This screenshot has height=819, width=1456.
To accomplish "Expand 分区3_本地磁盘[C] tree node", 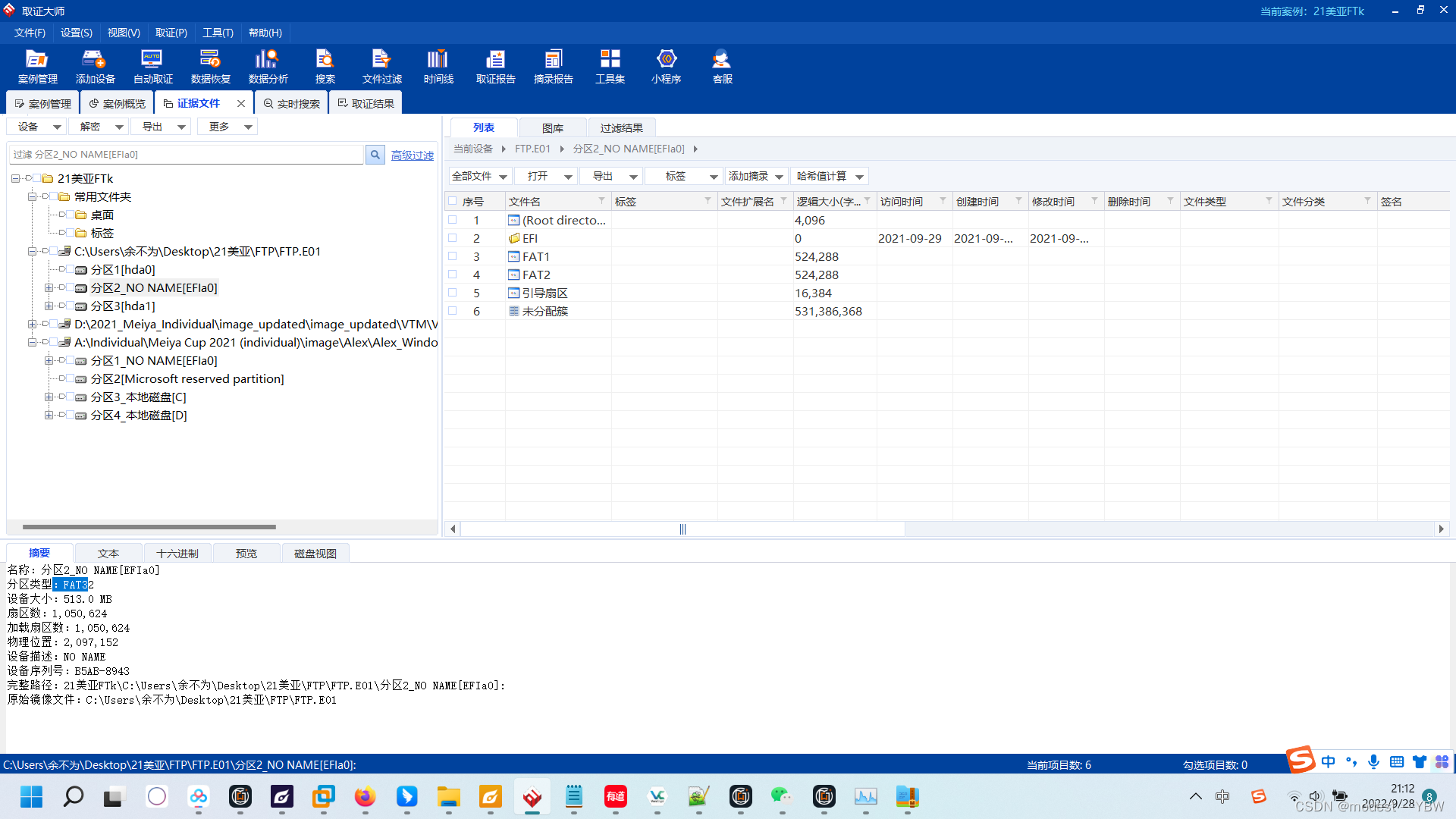I will (49, 397).
